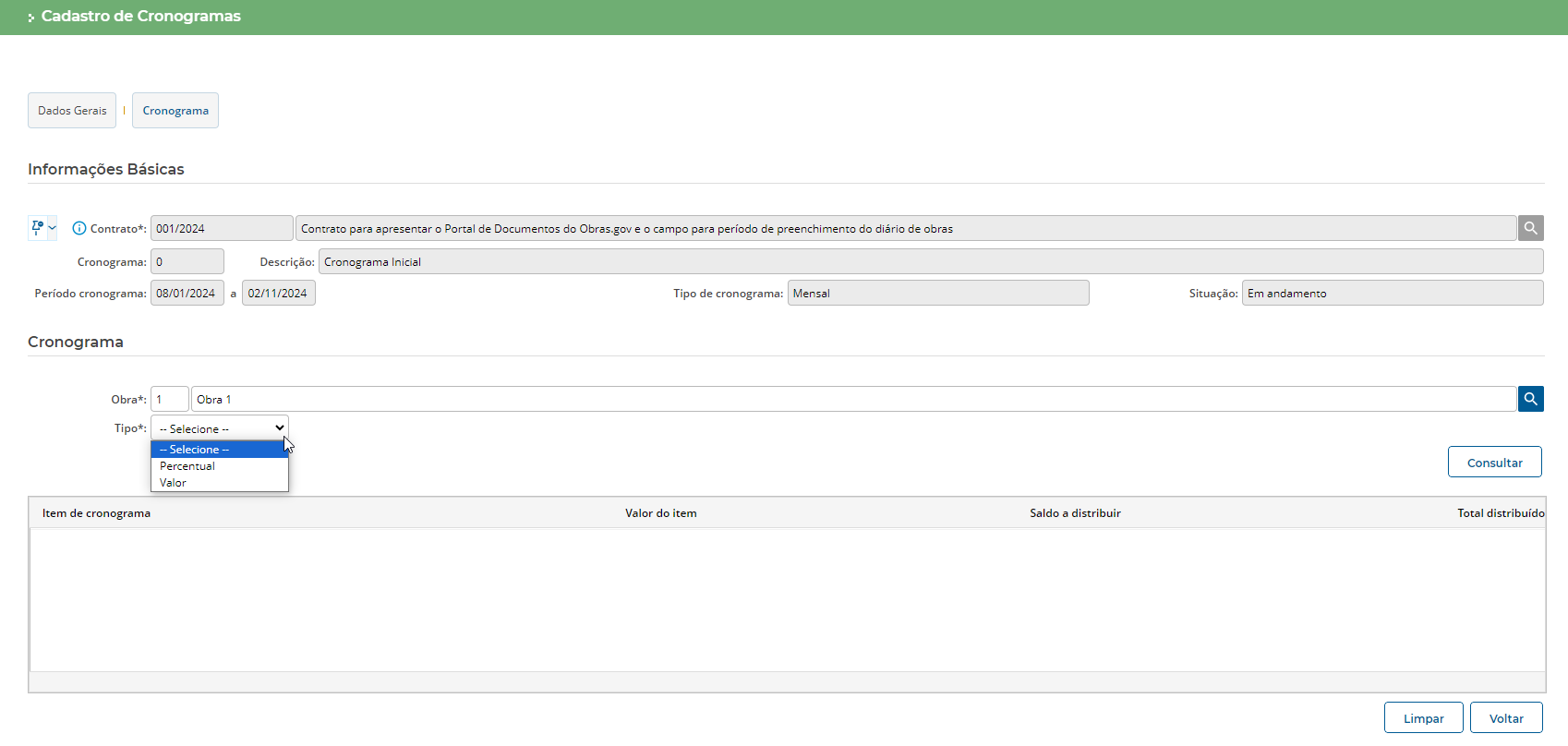Click the gray magnifier to search contracts
1568x746 pixels.
(x=1530, y=228)
